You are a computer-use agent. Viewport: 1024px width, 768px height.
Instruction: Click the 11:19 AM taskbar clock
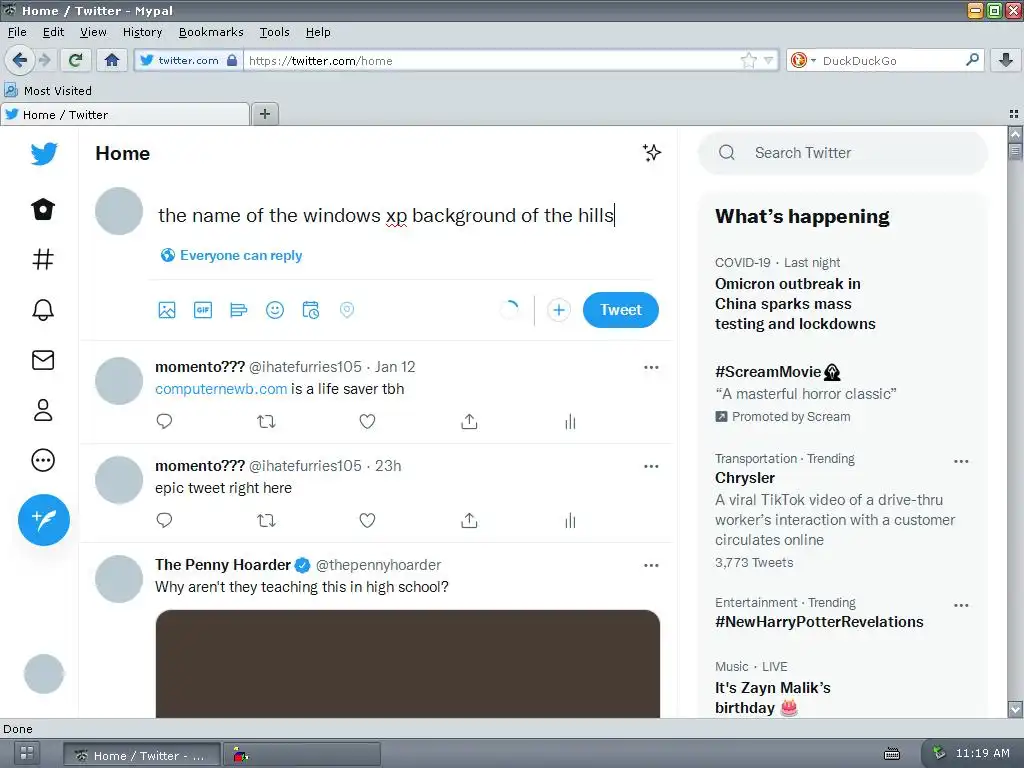coord(982,754)
